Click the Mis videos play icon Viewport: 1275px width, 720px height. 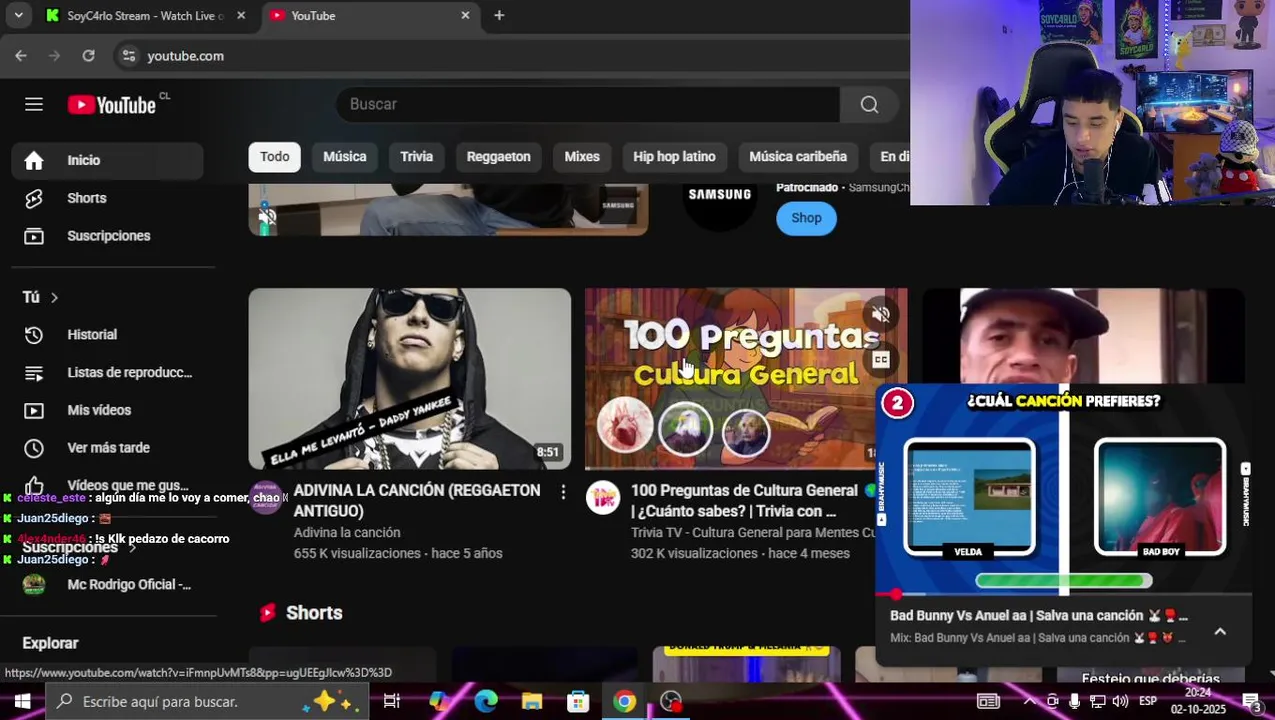point(34,410)
